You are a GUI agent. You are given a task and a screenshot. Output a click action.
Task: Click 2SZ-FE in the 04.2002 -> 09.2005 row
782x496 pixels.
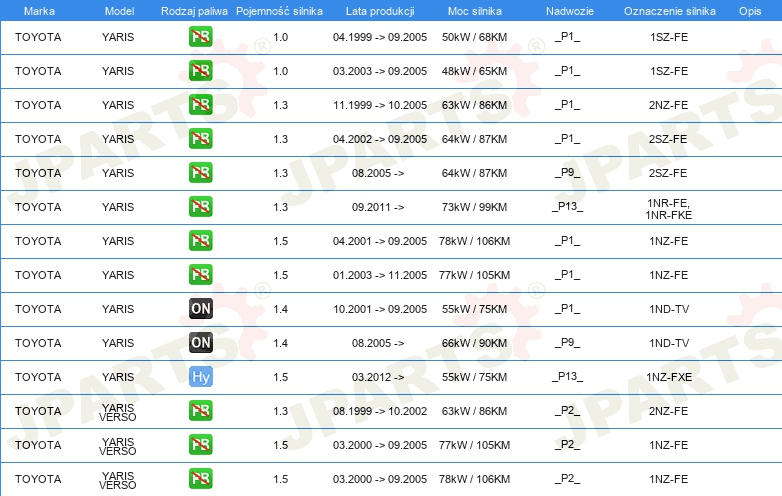click(x=668, y=139)
